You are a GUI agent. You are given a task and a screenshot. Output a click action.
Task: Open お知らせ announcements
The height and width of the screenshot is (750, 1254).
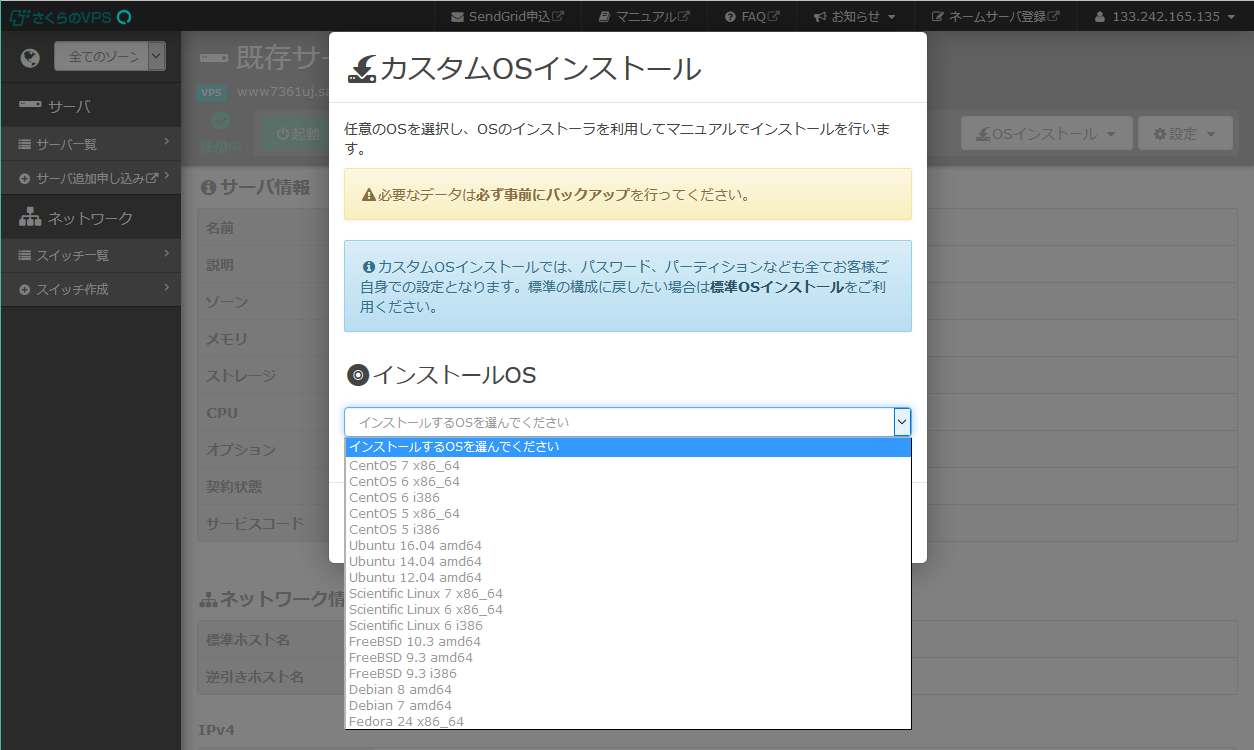tap(855, 16)
